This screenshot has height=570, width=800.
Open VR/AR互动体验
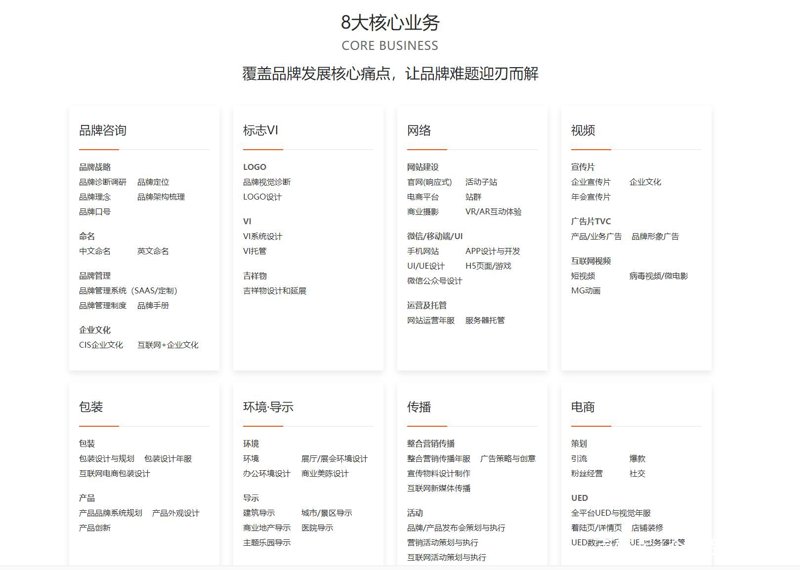point(493,212)
